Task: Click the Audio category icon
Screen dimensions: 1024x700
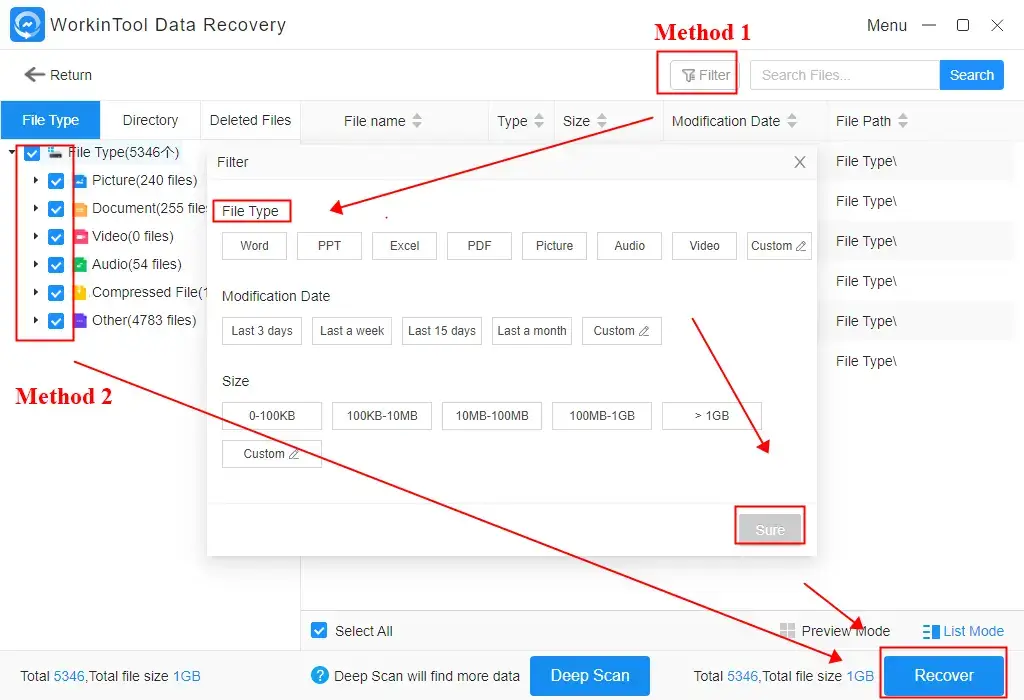Action: [x=80, y=264]
